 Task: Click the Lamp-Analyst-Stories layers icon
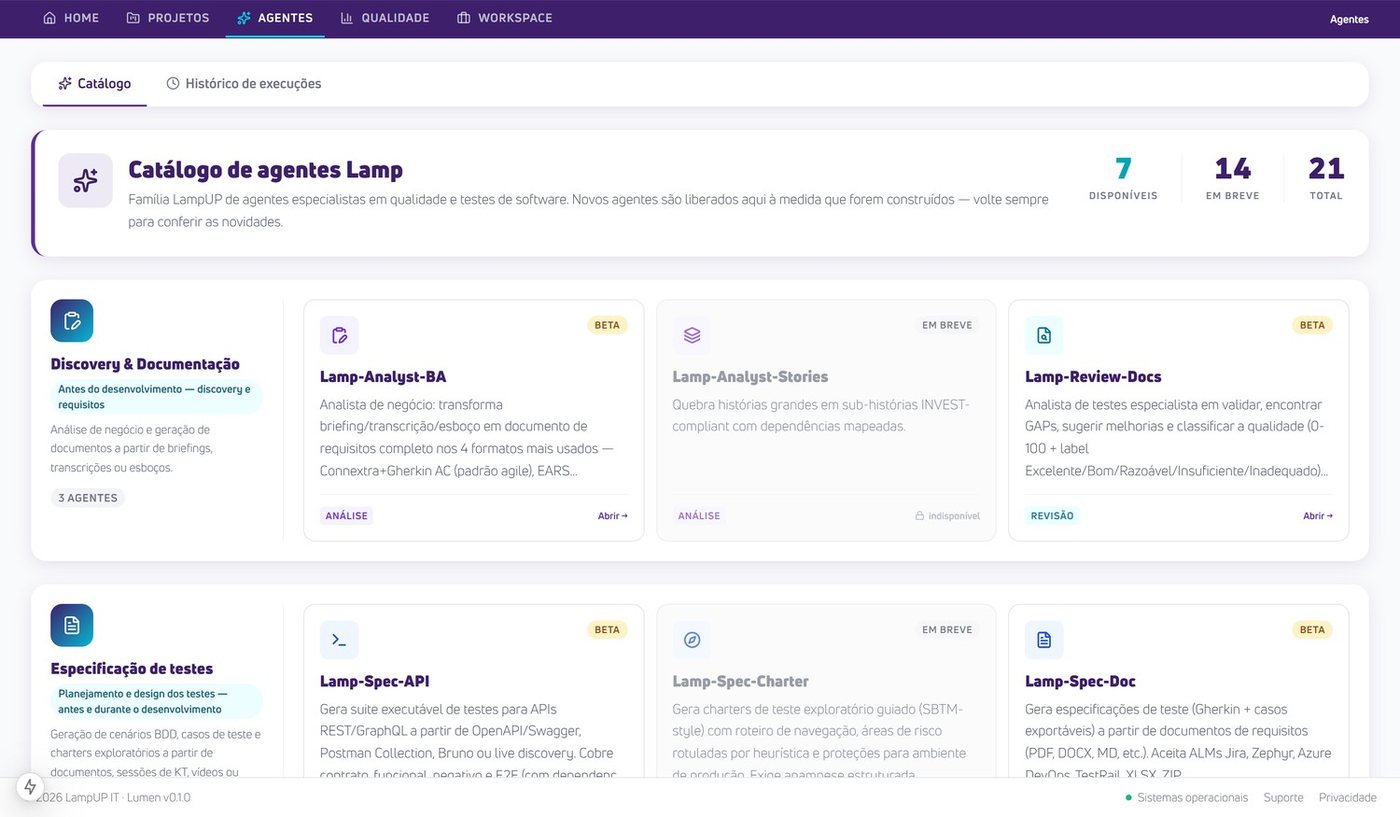point(692,335)
